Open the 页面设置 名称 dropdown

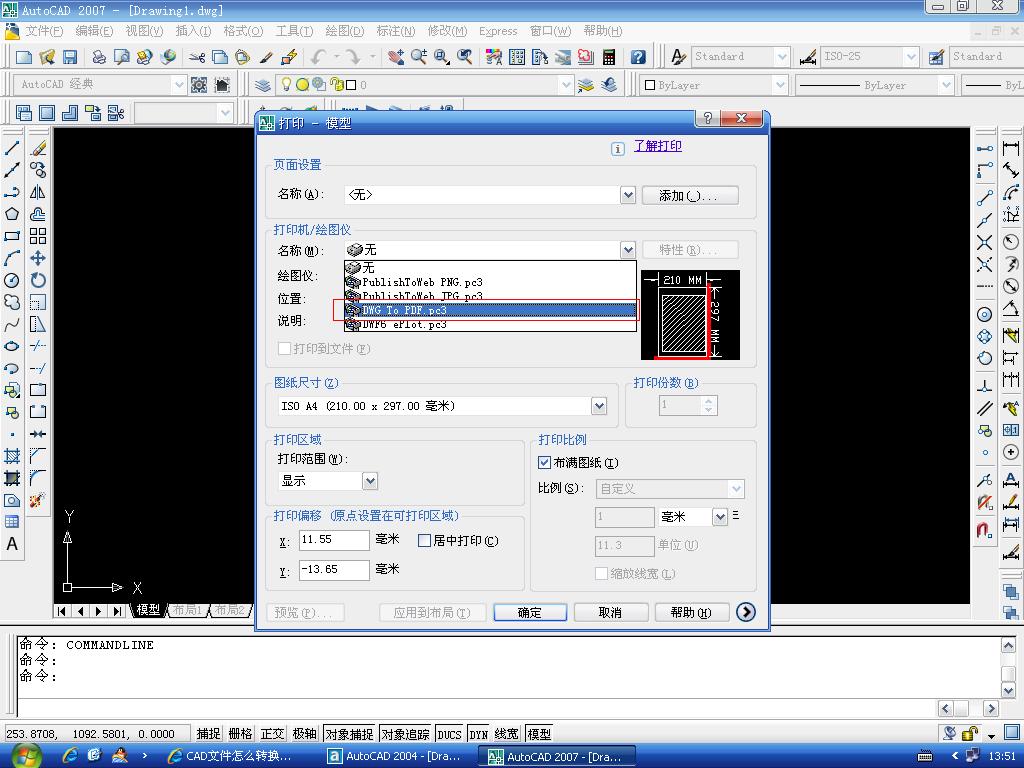pos(628,195)
